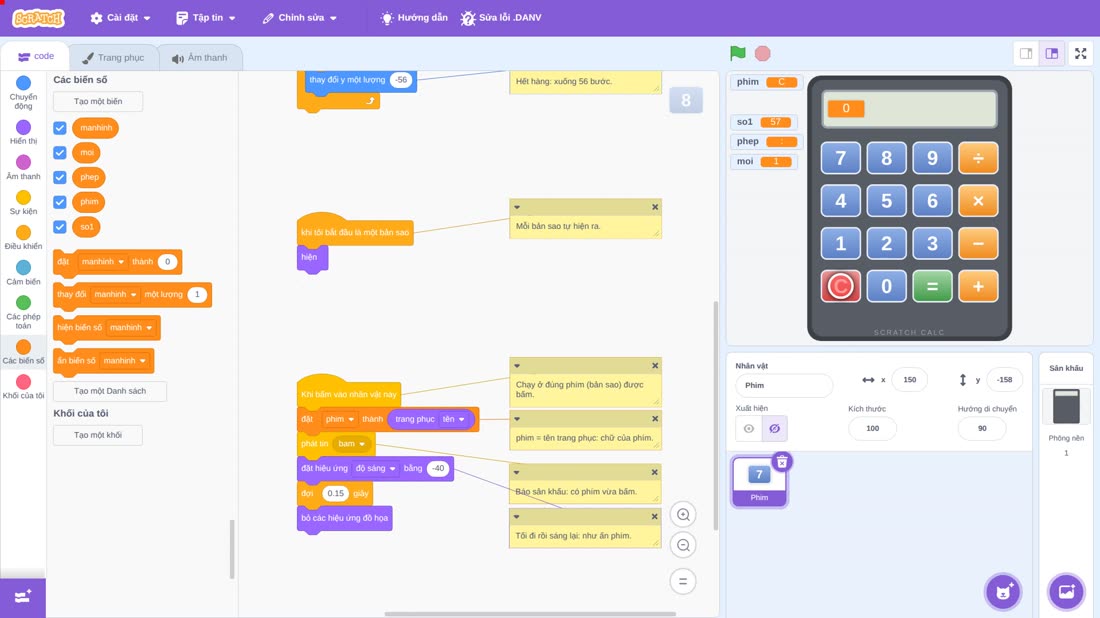Click the Tạo một khối button
Screen dimensions: 1100x618
pyautogui.click(x=98, y=435)
